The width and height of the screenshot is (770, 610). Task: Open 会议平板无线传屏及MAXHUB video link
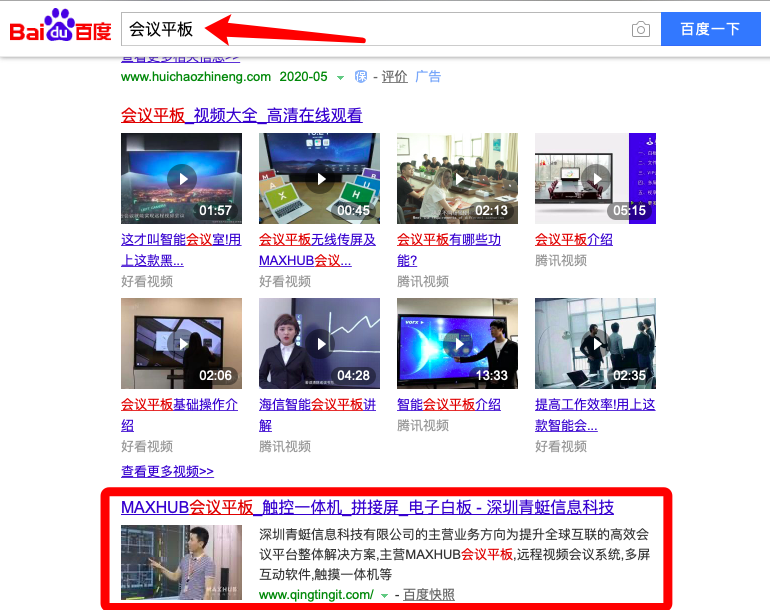coord(317,250)
